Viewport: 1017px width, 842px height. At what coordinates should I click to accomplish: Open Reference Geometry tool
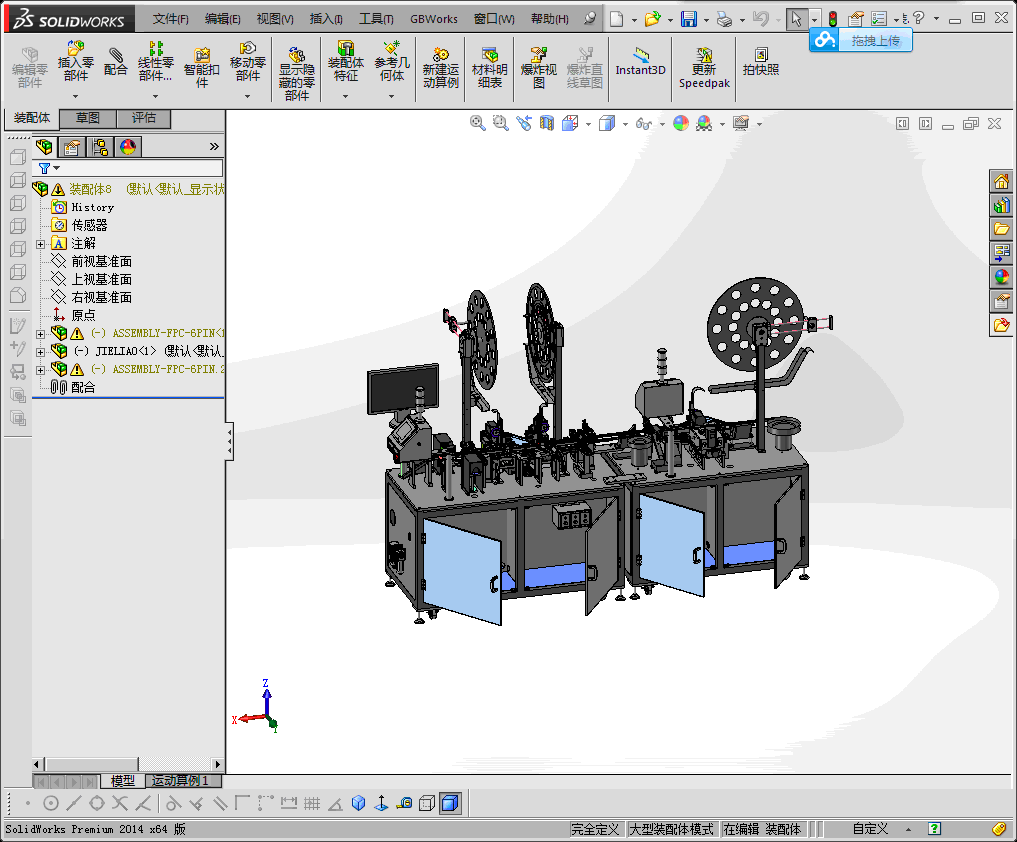click(x=392, y=61)
